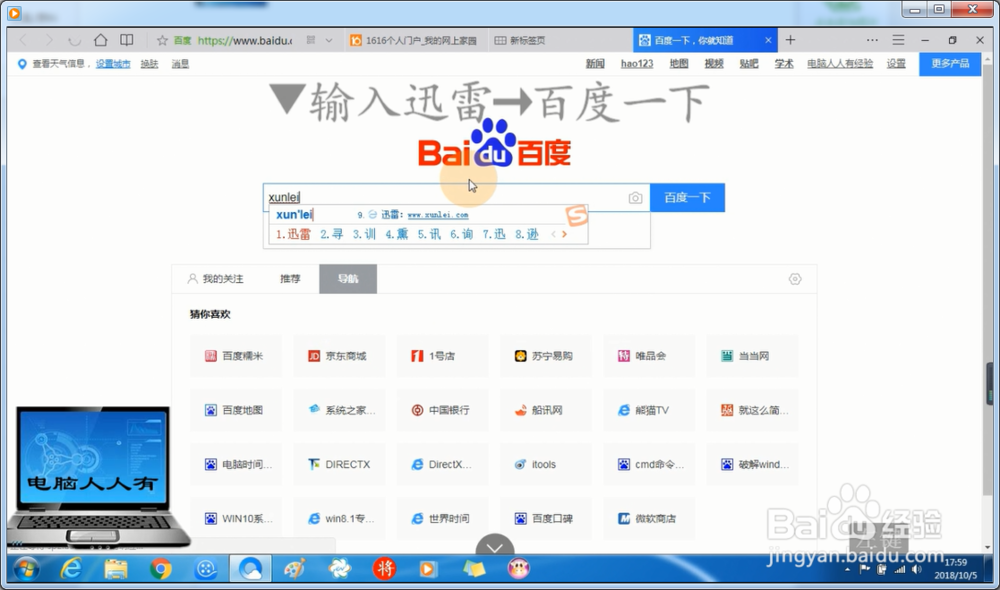
Task: Click the camera image search icon
Action: tap(635, 198)
